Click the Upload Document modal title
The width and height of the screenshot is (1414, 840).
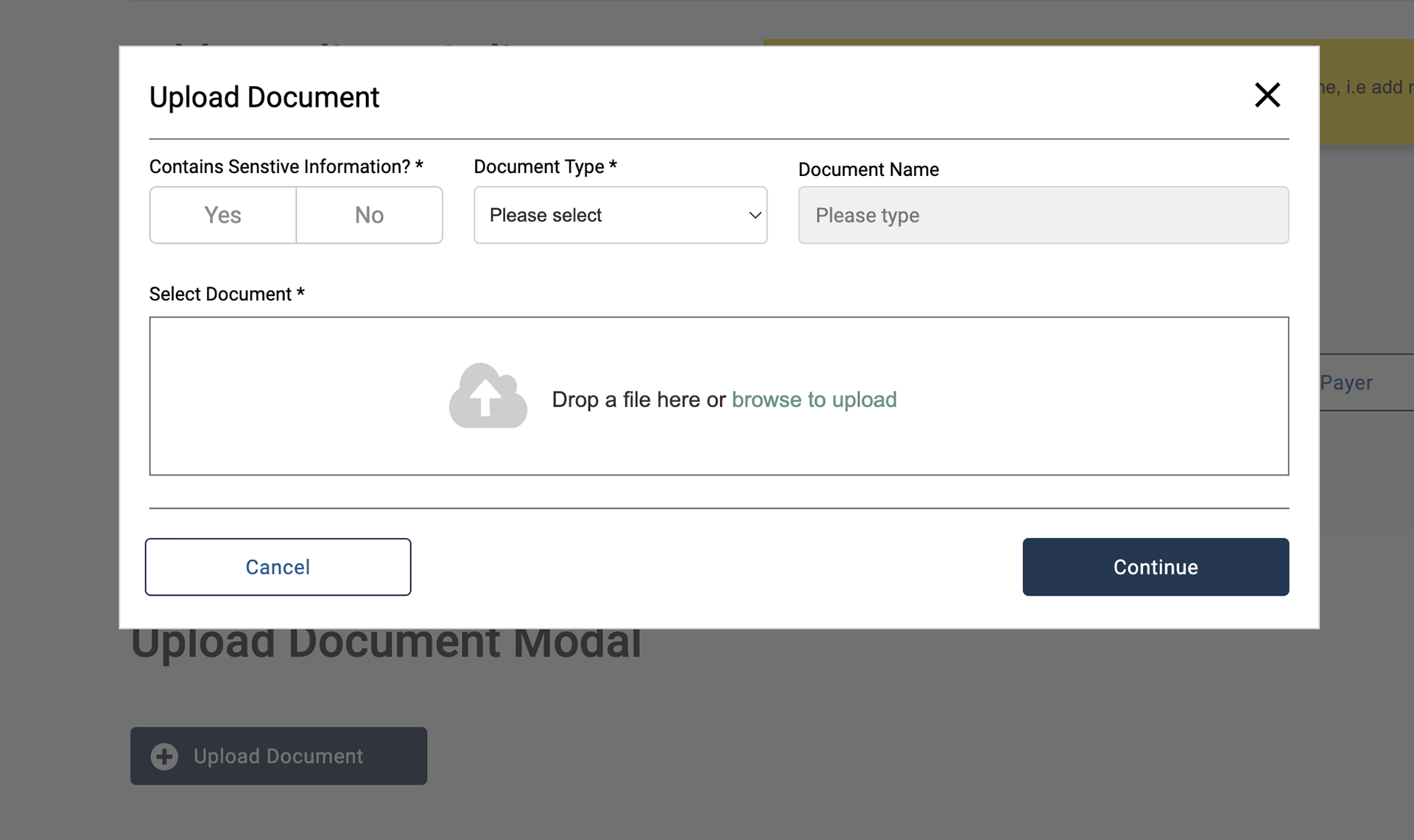pyautogui.click(x=264, y=97)
